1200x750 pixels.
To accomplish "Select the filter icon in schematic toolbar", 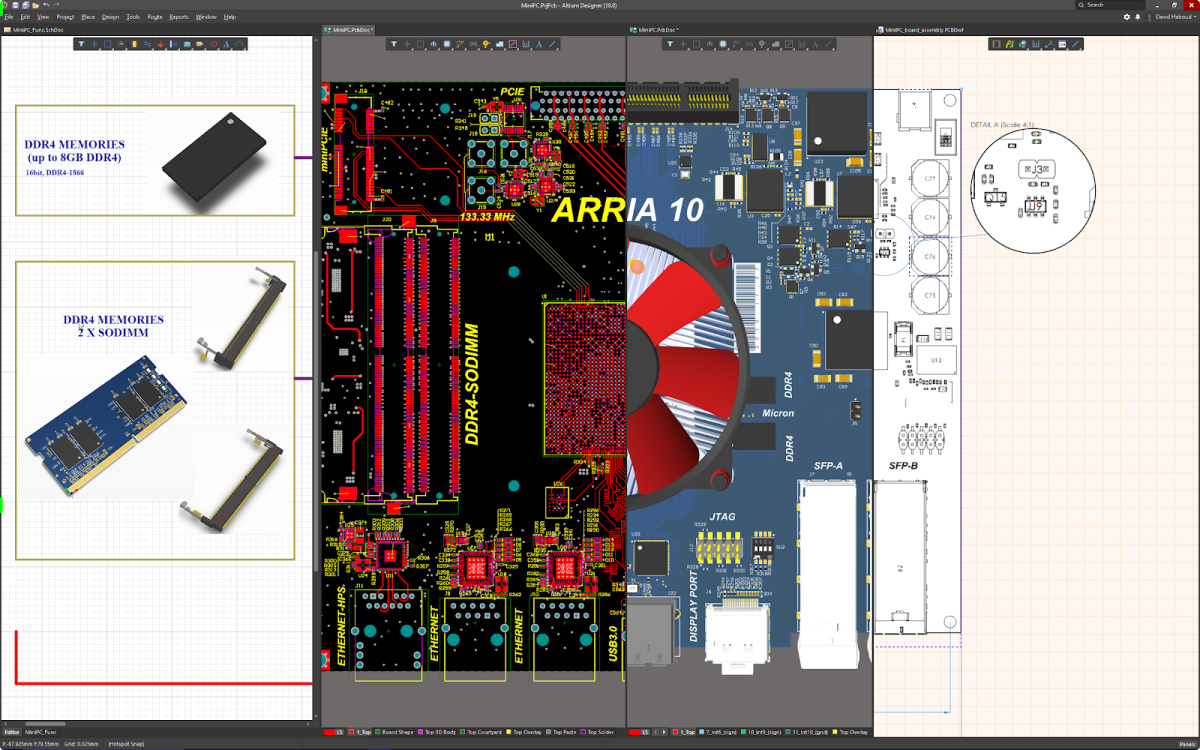I will pos(82,44).
